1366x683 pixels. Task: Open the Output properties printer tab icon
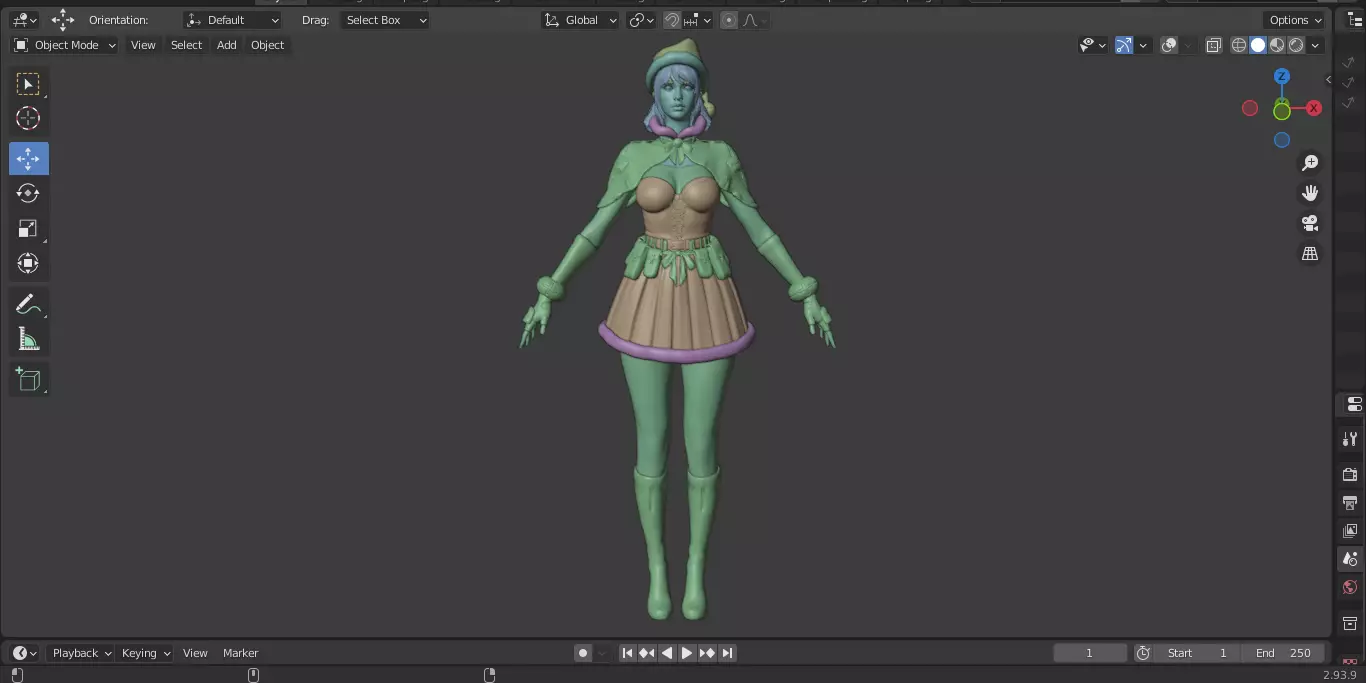point(1350,502)
